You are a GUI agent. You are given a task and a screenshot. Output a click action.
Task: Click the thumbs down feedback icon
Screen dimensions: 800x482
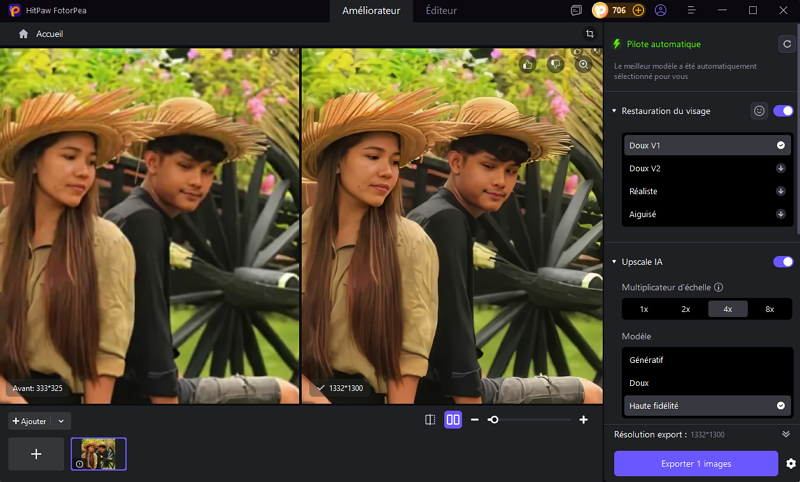(x=556, y=64)
